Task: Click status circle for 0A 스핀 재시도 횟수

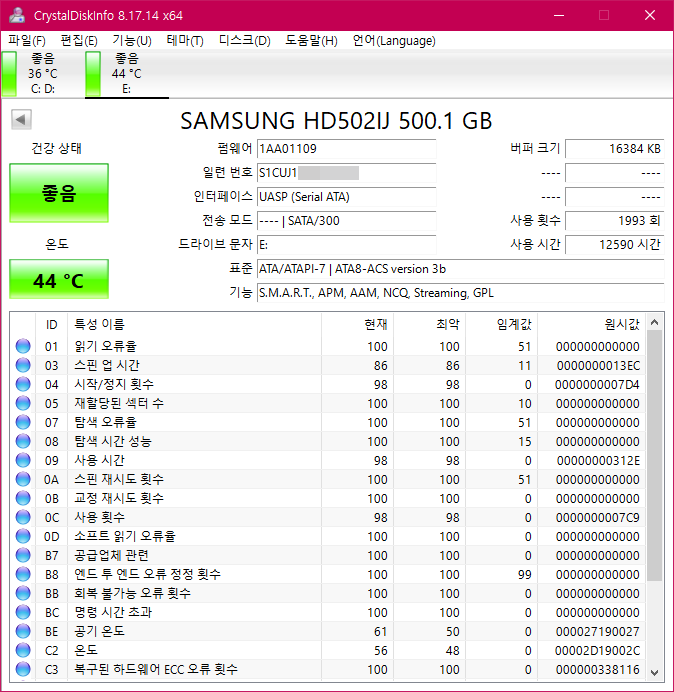Action: coord(23,479)
